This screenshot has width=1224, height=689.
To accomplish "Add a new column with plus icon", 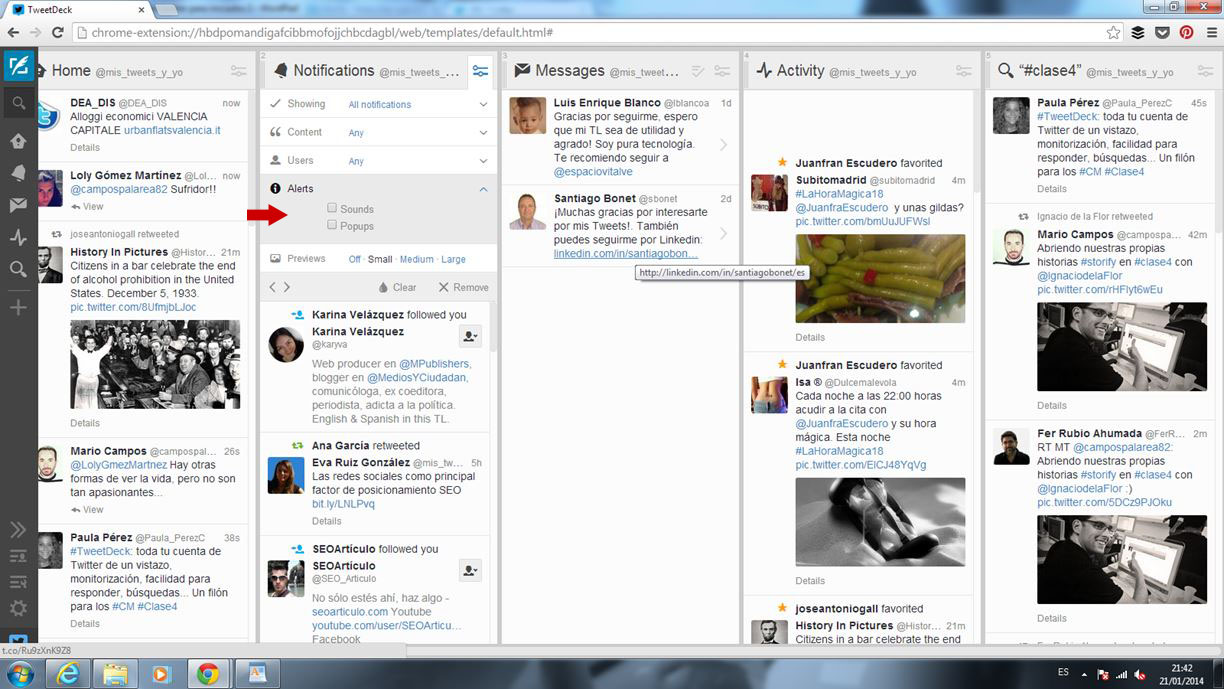I will pyautogui.click(x=18, y=307).
